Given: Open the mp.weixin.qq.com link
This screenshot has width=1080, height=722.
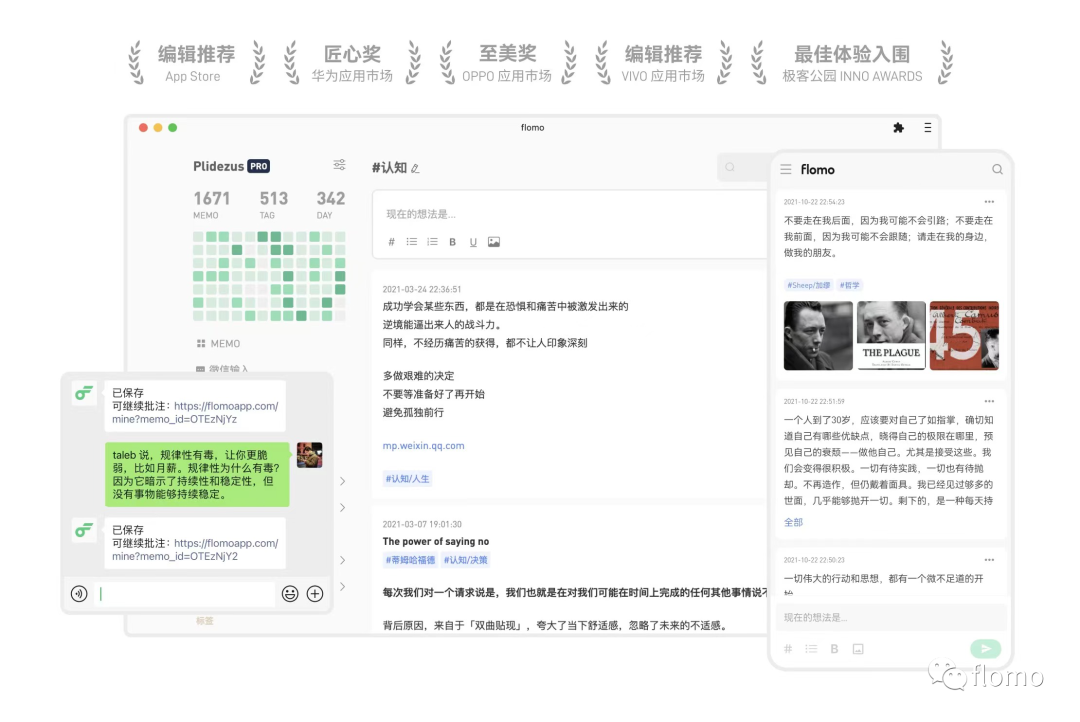Looking at the screenshot, I should [x=424, y=446].
